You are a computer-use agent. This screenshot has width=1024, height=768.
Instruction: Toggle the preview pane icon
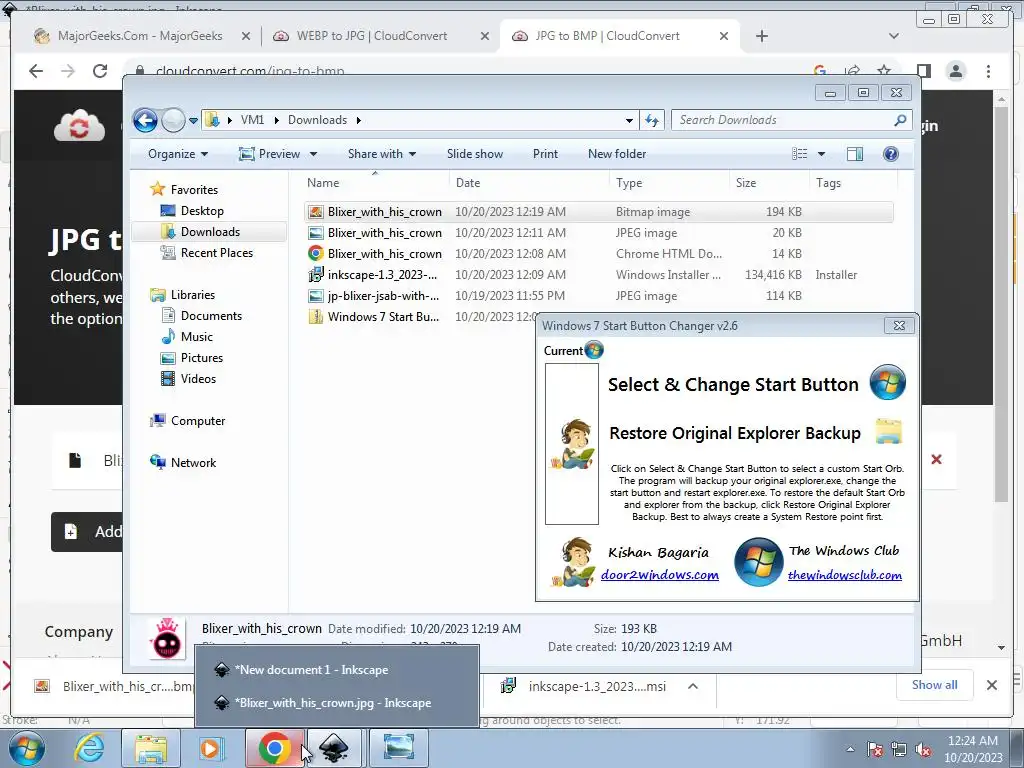coord(855,154)
